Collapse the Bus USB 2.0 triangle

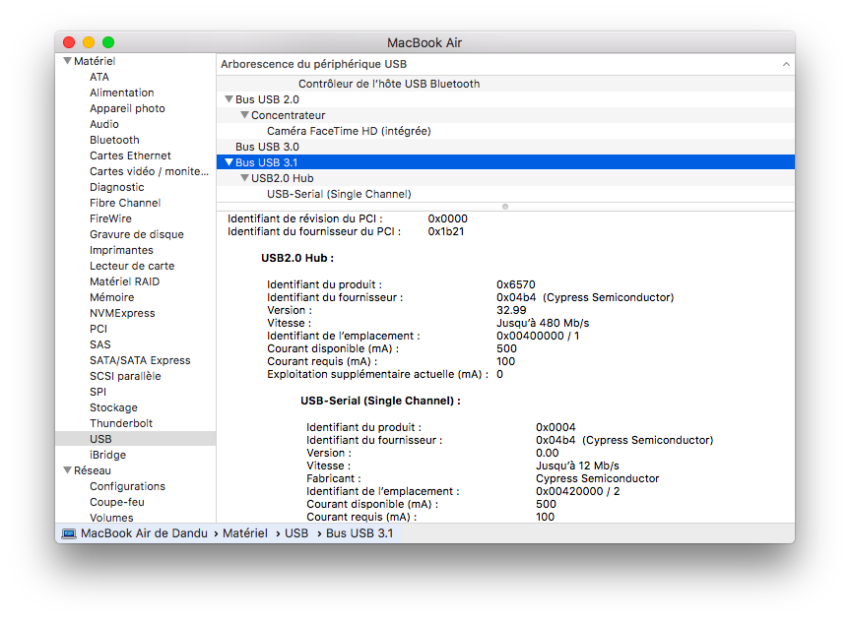click(229, 99)
